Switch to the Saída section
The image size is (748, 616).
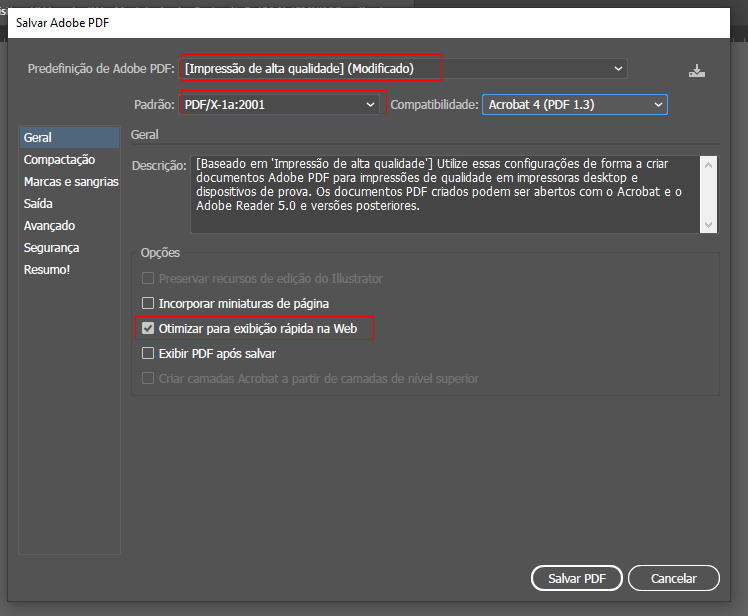(69, 203)
